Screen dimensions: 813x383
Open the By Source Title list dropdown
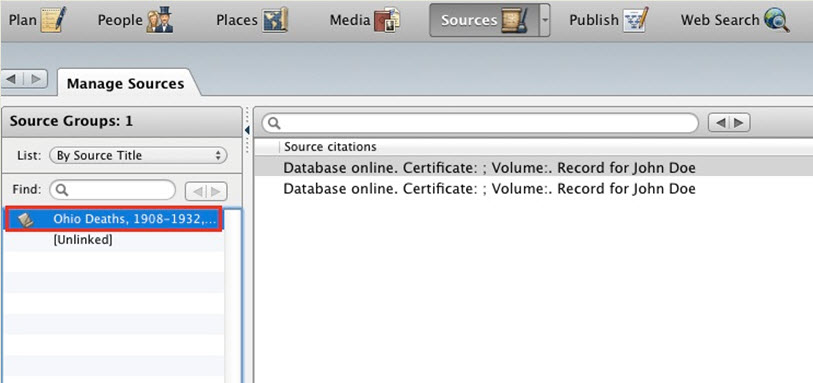pos(138,155)
